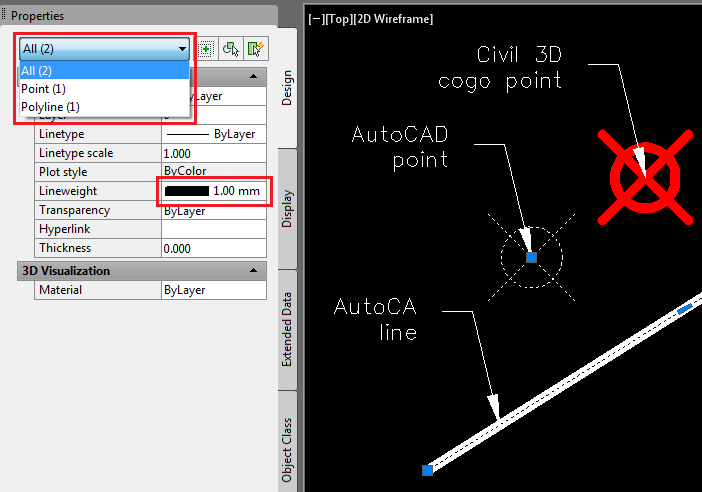Click the Linetype scale property label

(76, 153)
